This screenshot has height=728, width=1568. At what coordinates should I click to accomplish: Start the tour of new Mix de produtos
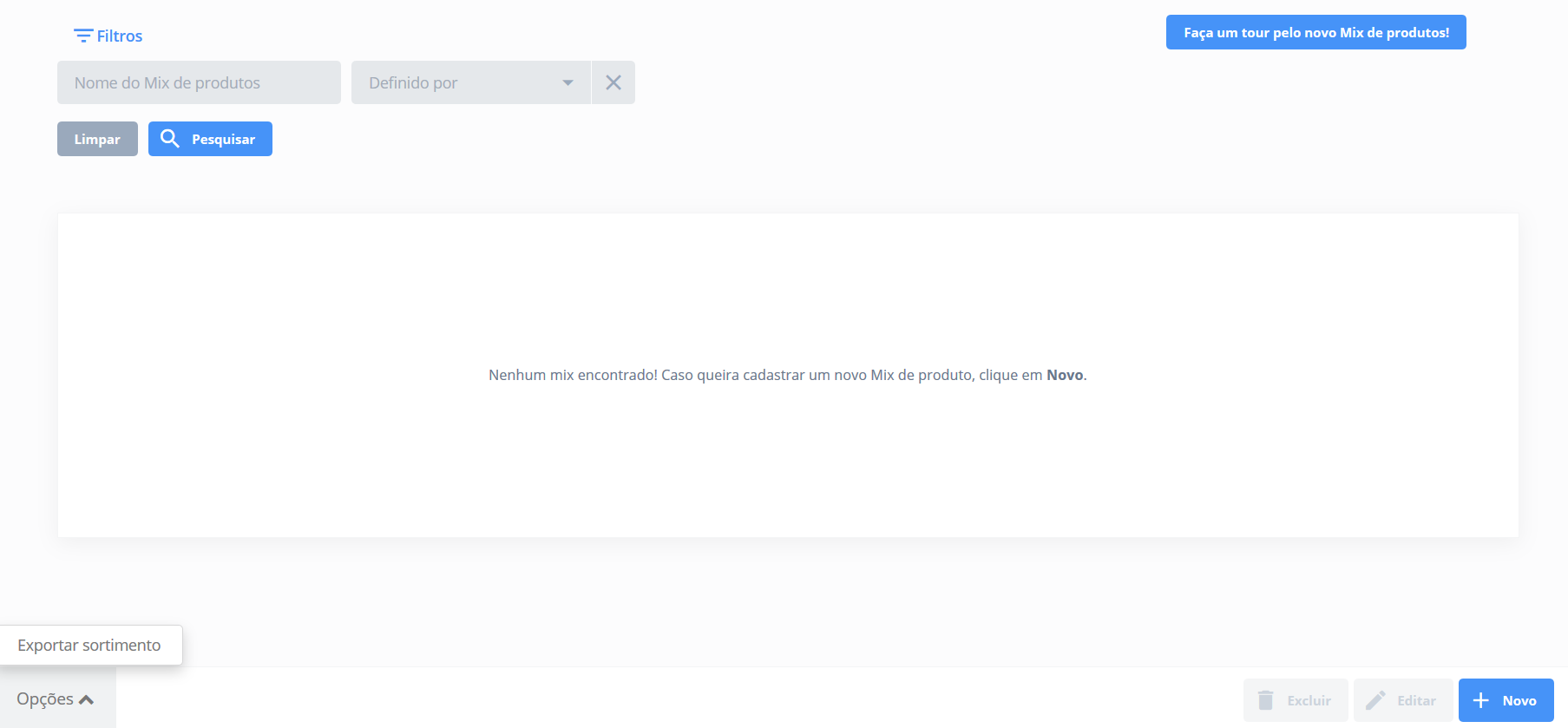(1315, 32)
